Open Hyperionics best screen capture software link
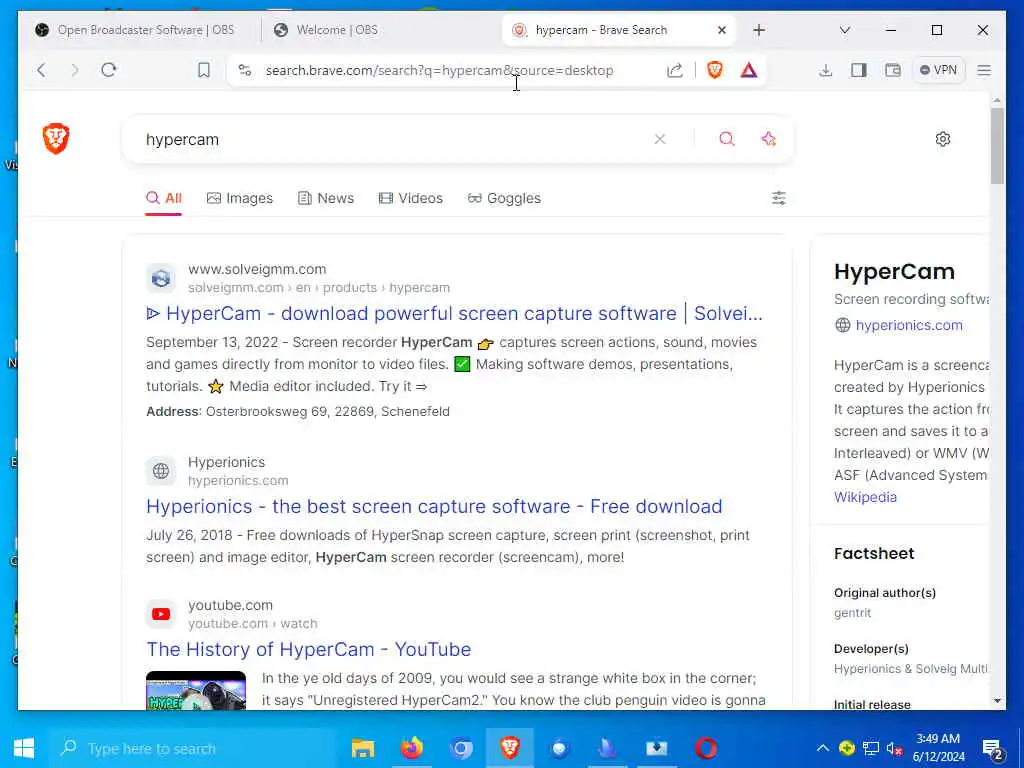 [x=434, y=506]
